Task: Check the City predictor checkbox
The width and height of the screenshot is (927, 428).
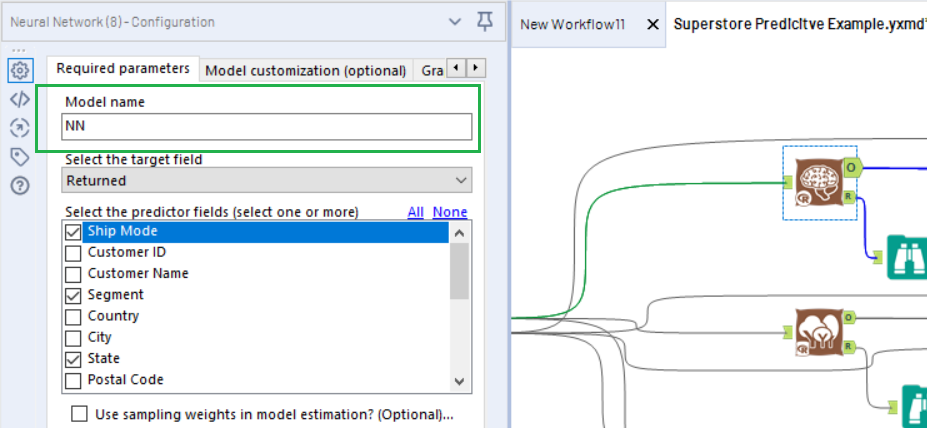Action: 73,338
